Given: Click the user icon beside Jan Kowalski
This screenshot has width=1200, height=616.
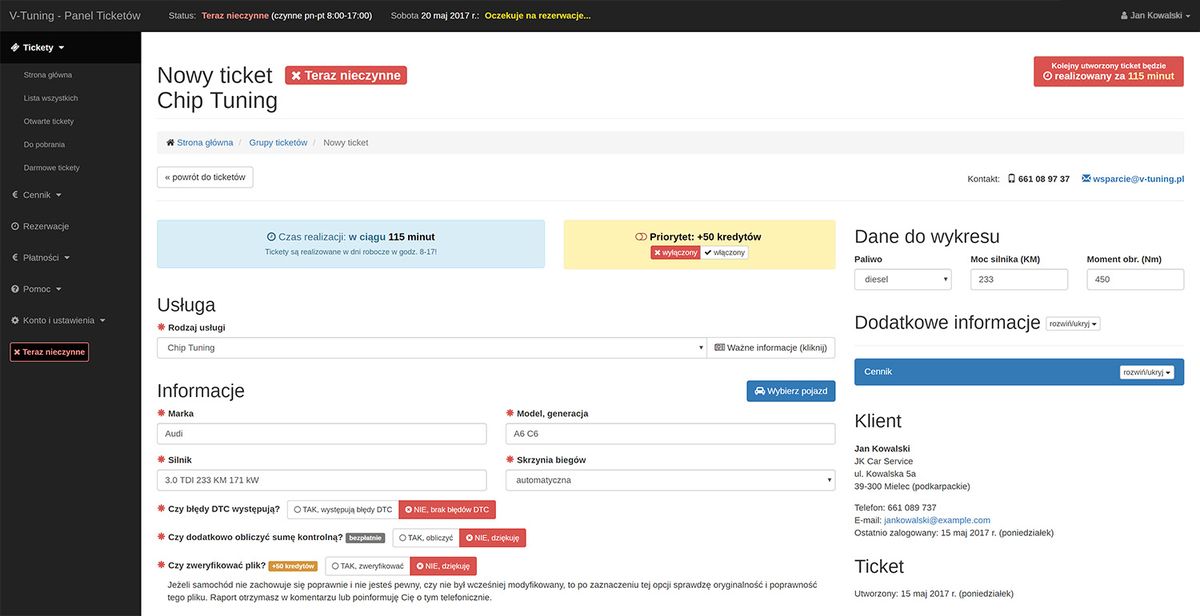Looking at the screenshot, I should click(x=1126, y=16).
